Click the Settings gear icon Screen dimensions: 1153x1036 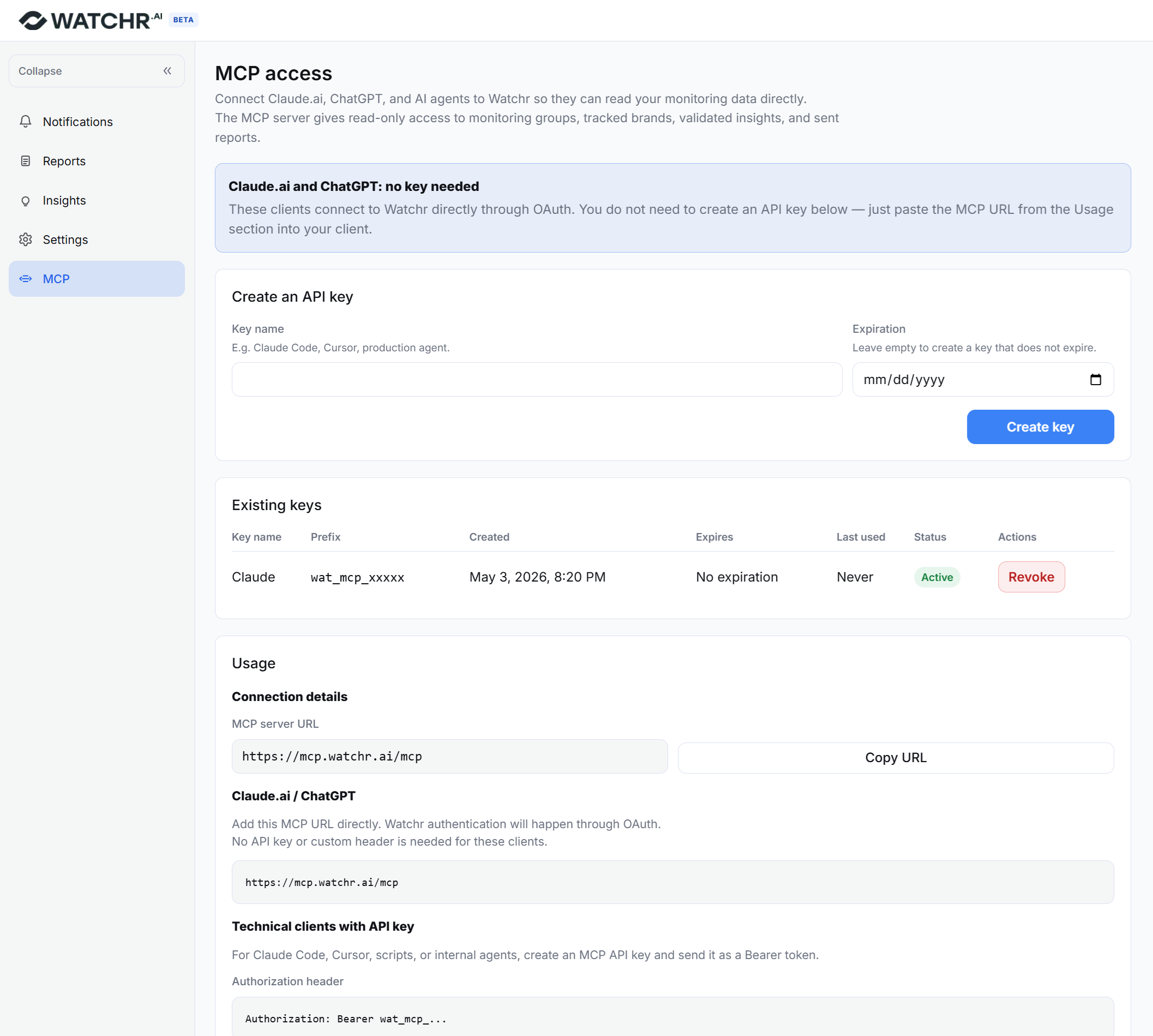[x=26, y=239]
